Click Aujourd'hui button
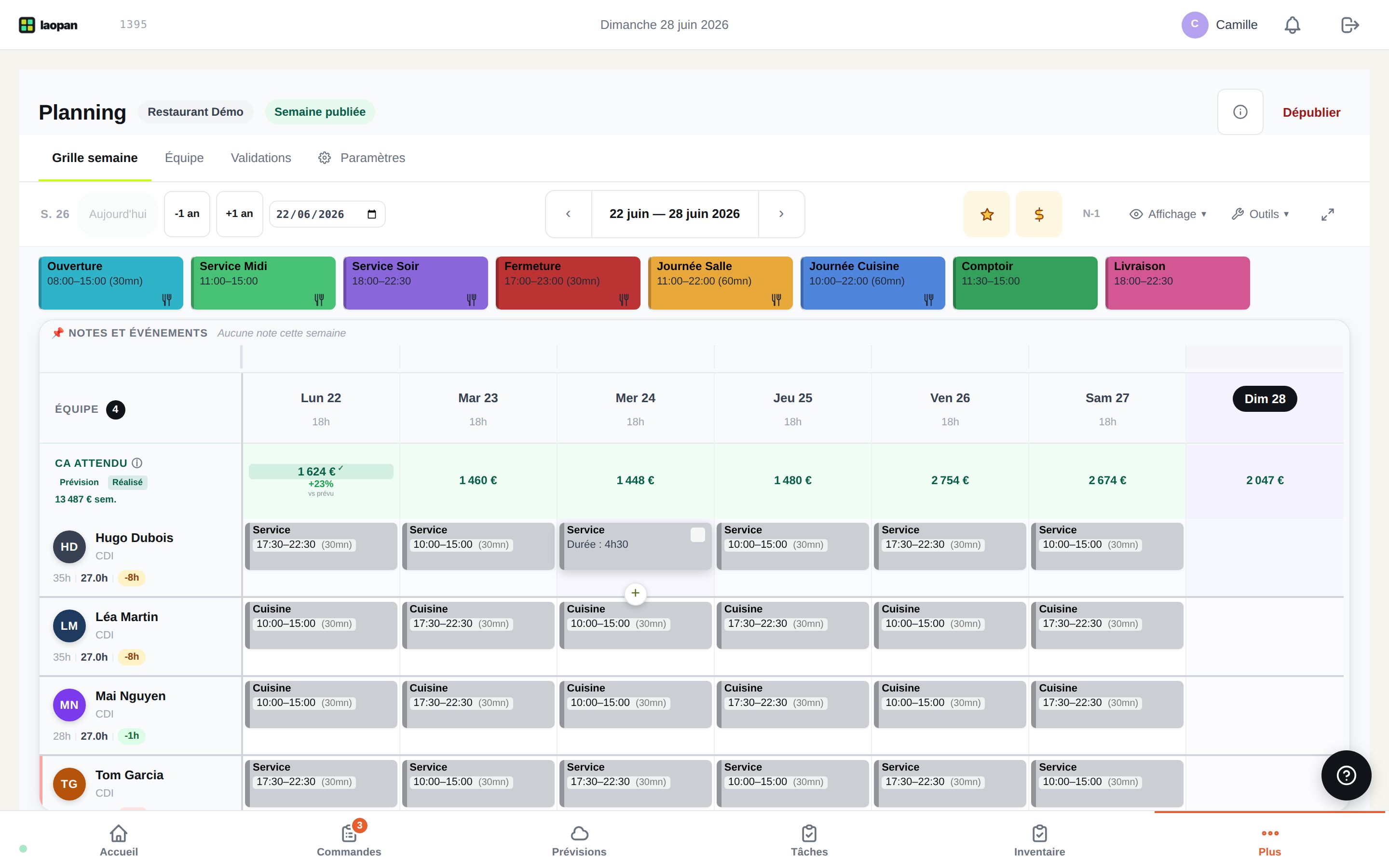This screenshot has height=868, width=1389. pos(118,214)
